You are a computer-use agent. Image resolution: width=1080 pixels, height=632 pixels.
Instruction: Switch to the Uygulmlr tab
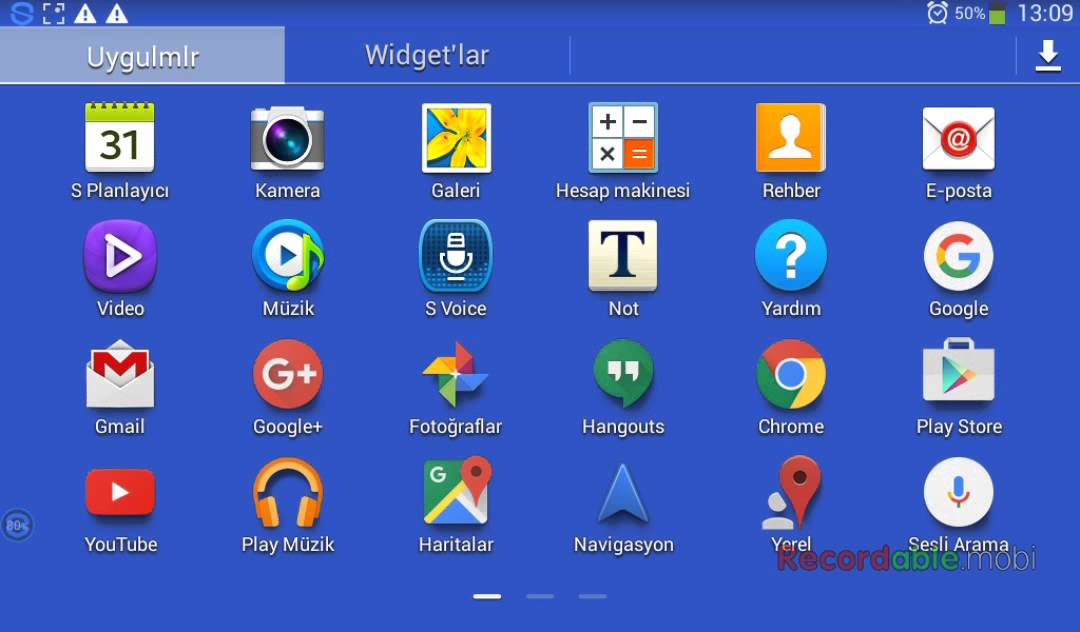click(143, 56)
